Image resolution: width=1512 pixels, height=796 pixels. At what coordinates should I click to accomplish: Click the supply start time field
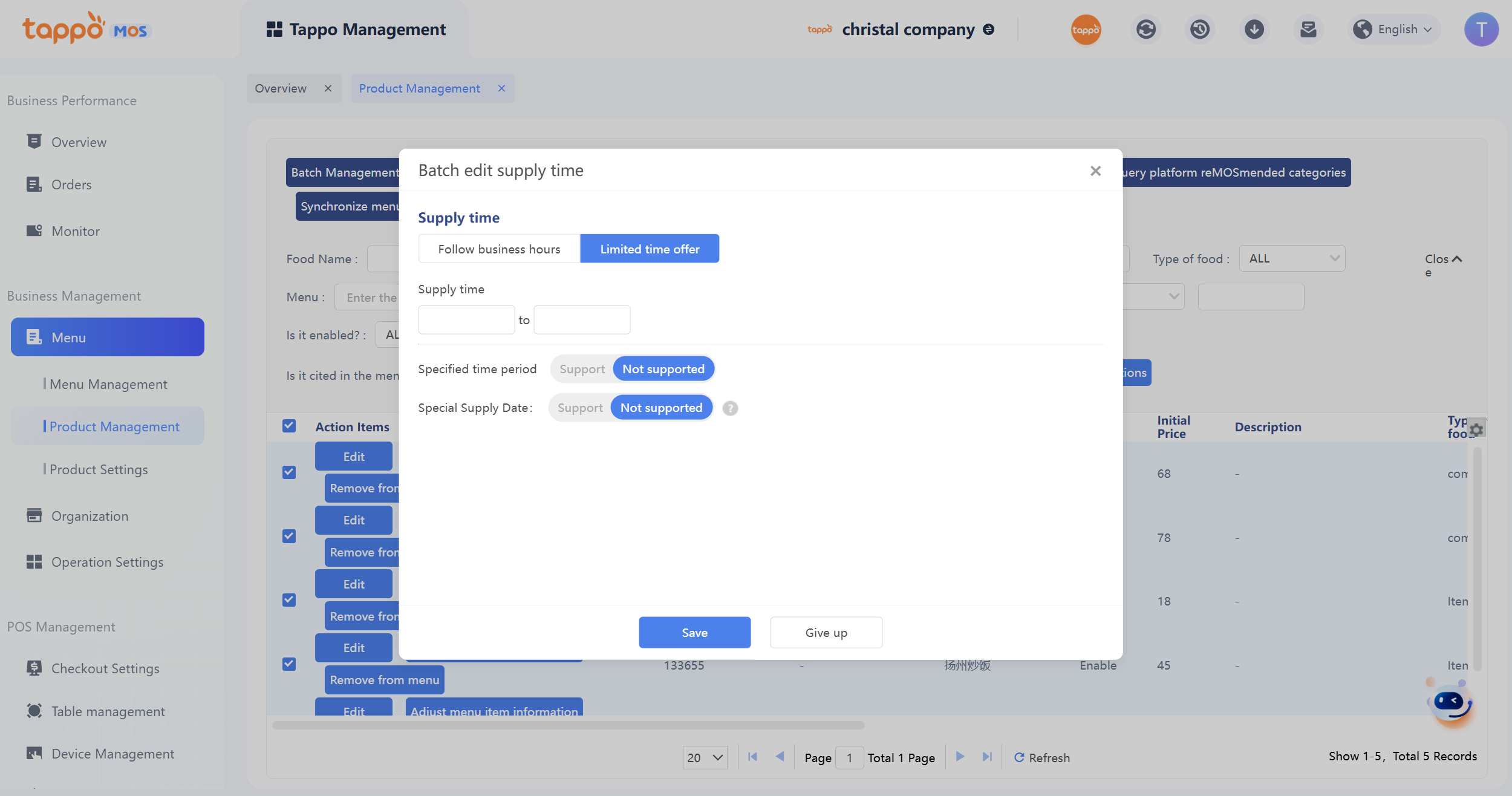pos(466,320)
